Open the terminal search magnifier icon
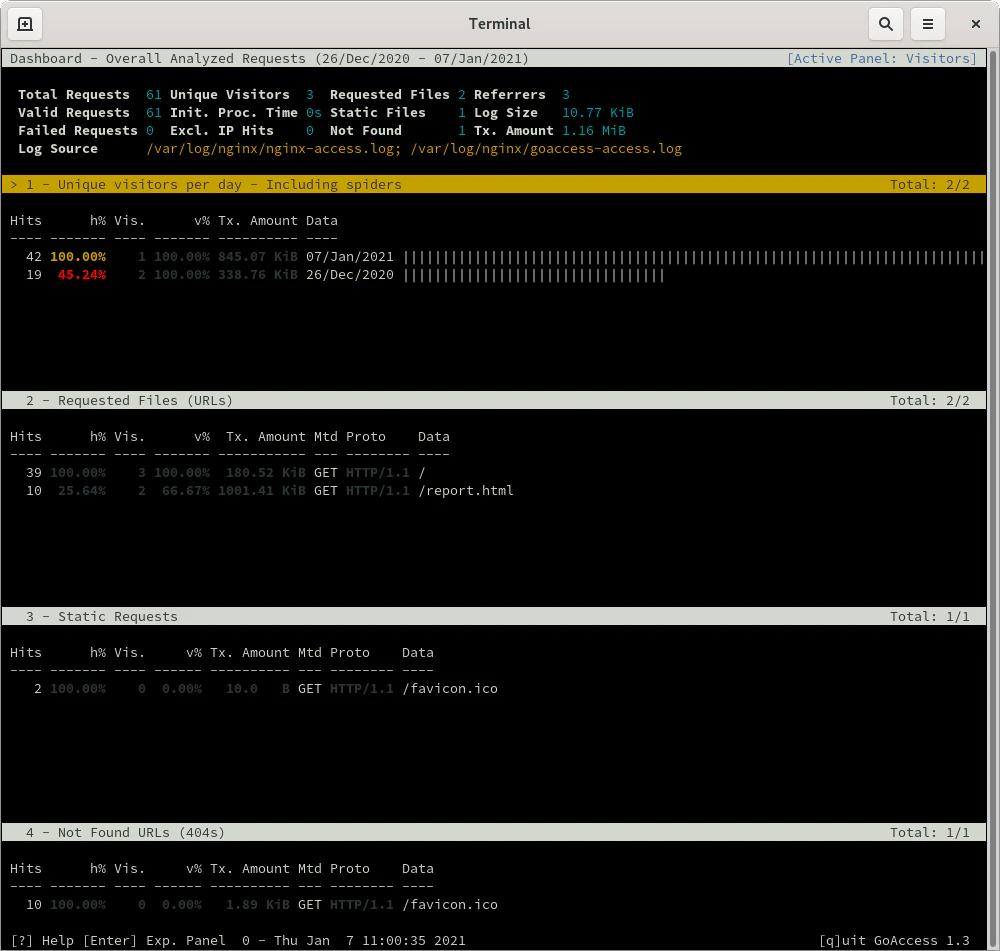The height and width of the screenshot is (951, 1000). tap(885, 24)
